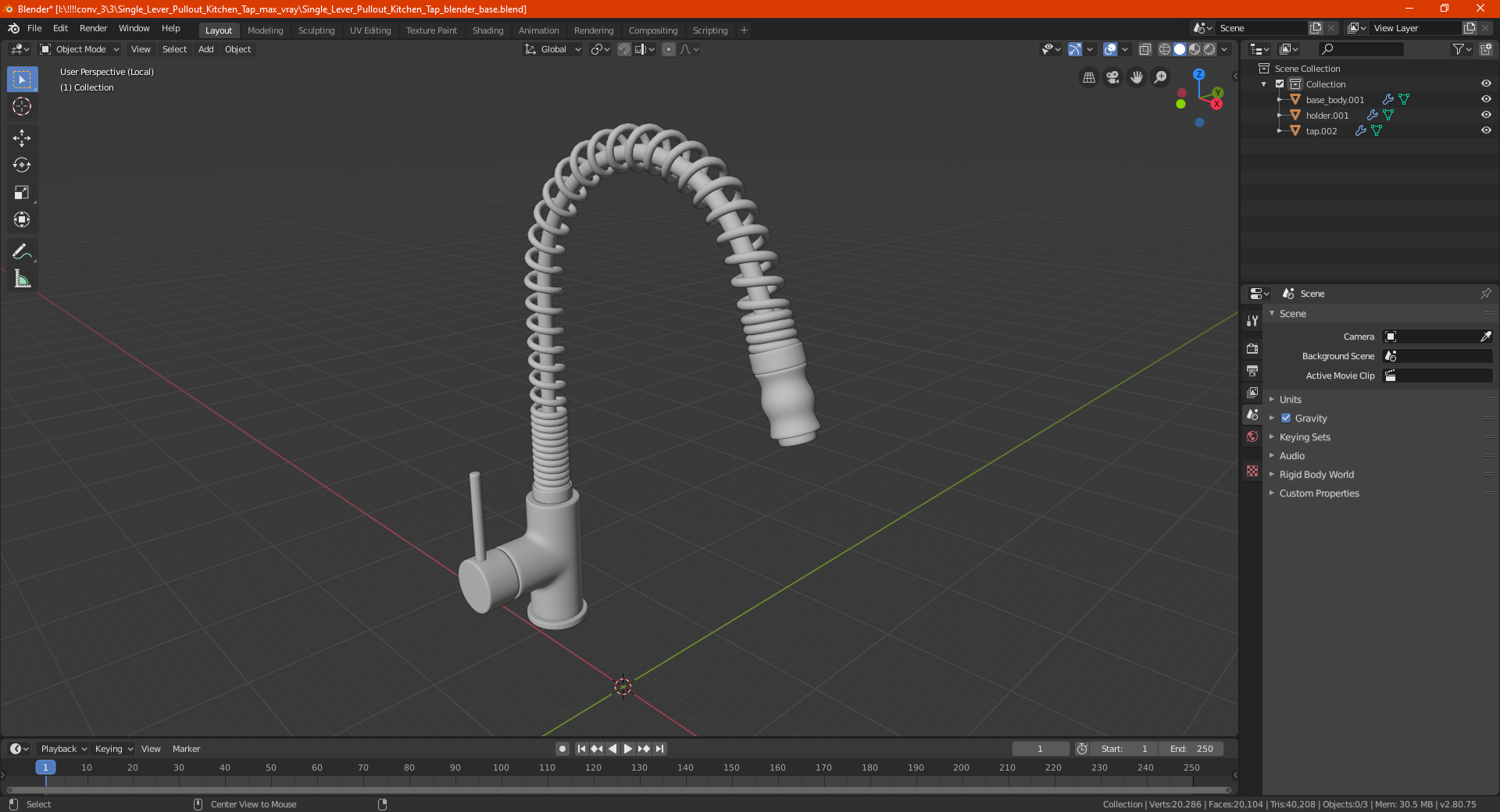Activate the Rotate tool

(x=22, y=165)
